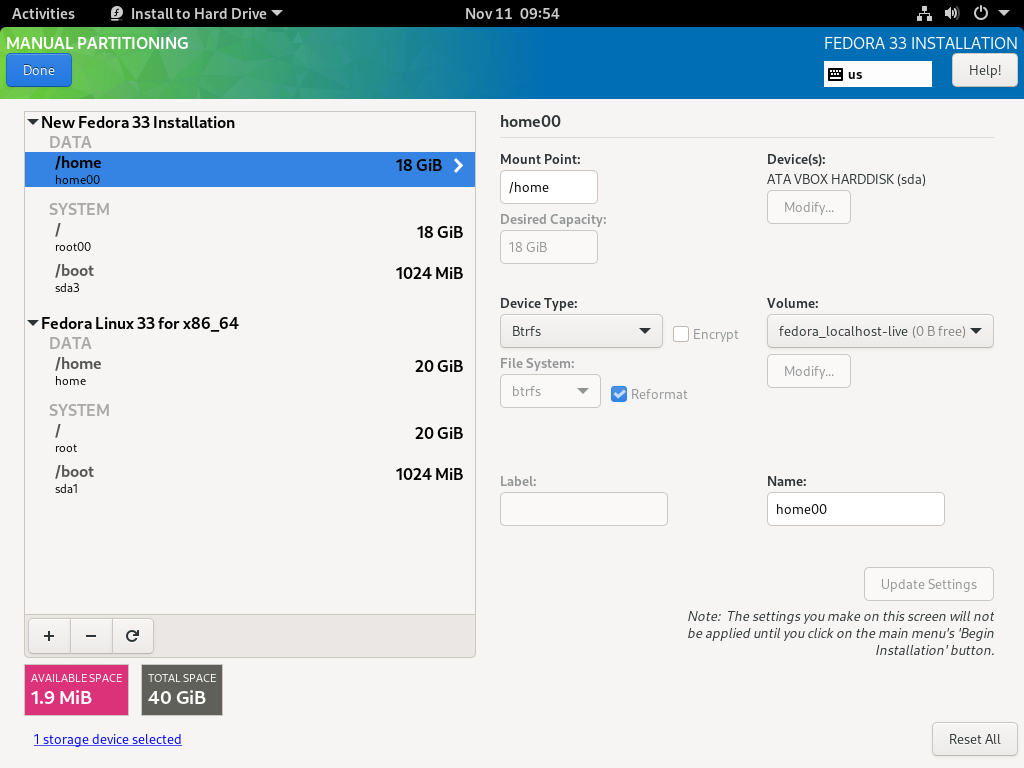Select the / root00 18 GiB entry
The height and width of the screenshot is (768, 1024).
tap(250, 237)
